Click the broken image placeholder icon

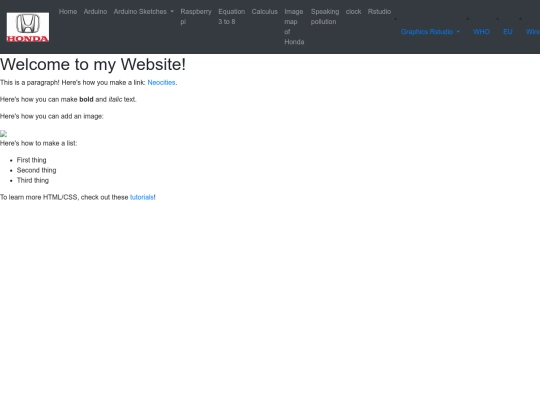tap(3, 134)
